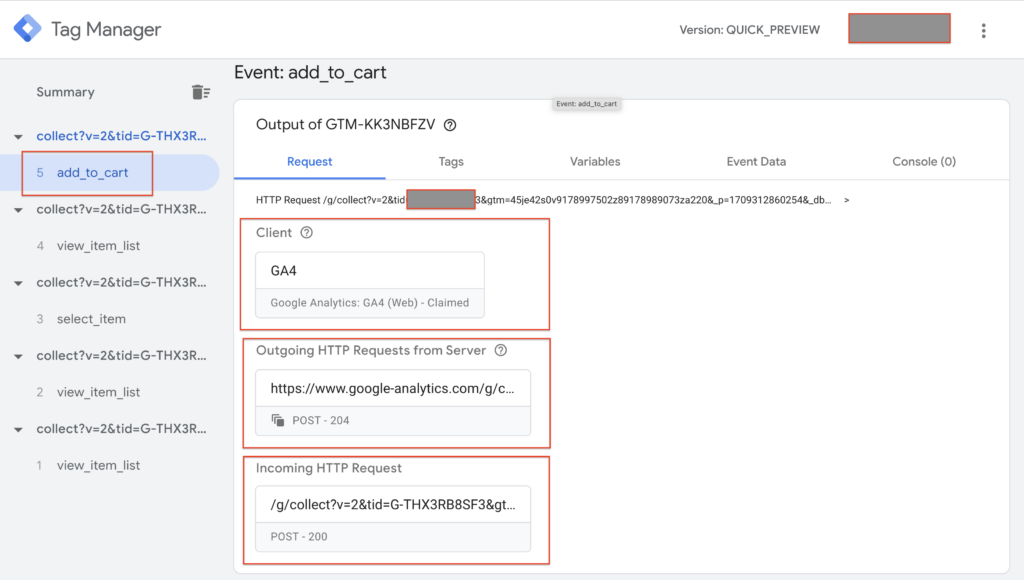Select event 3 select_item
1024x580 pixels.
(x=91, y=319)
